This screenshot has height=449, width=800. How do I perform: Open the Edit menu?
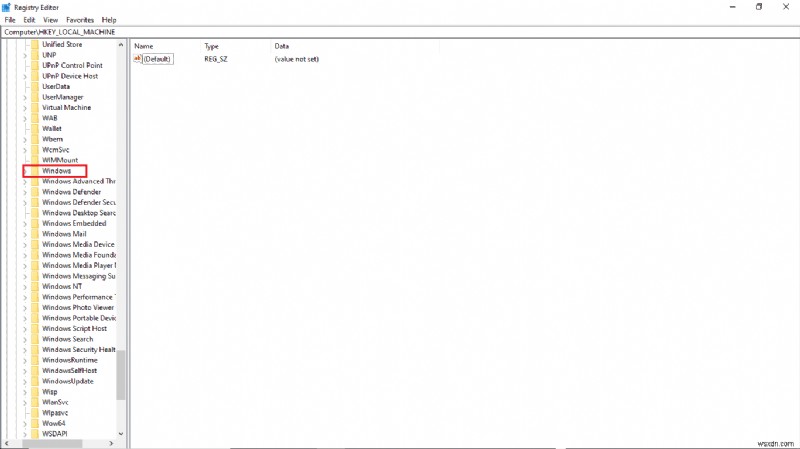pyautogui.click(x=29, y=20)
